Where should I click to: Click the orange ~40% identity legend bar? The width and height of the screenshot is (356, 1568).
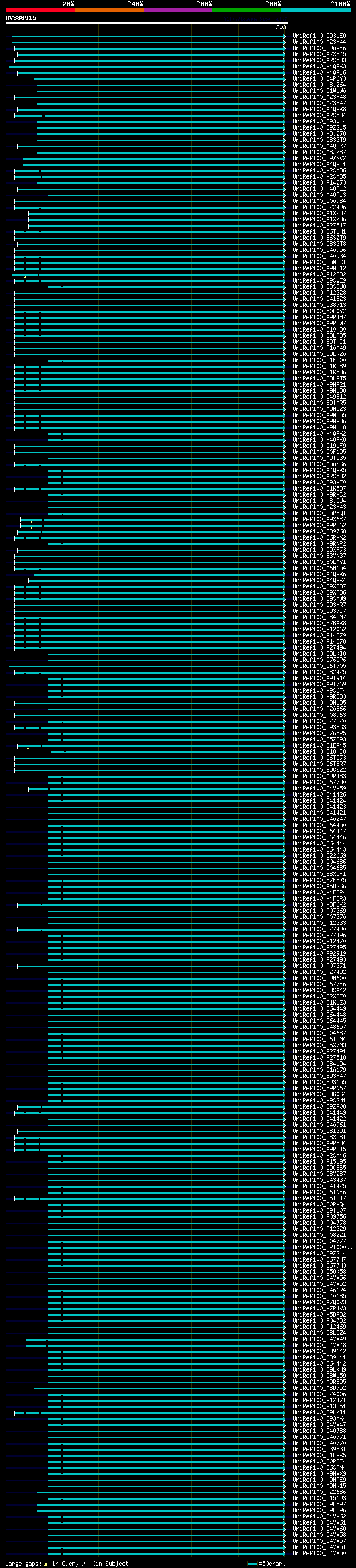click(x=109, y=10)
